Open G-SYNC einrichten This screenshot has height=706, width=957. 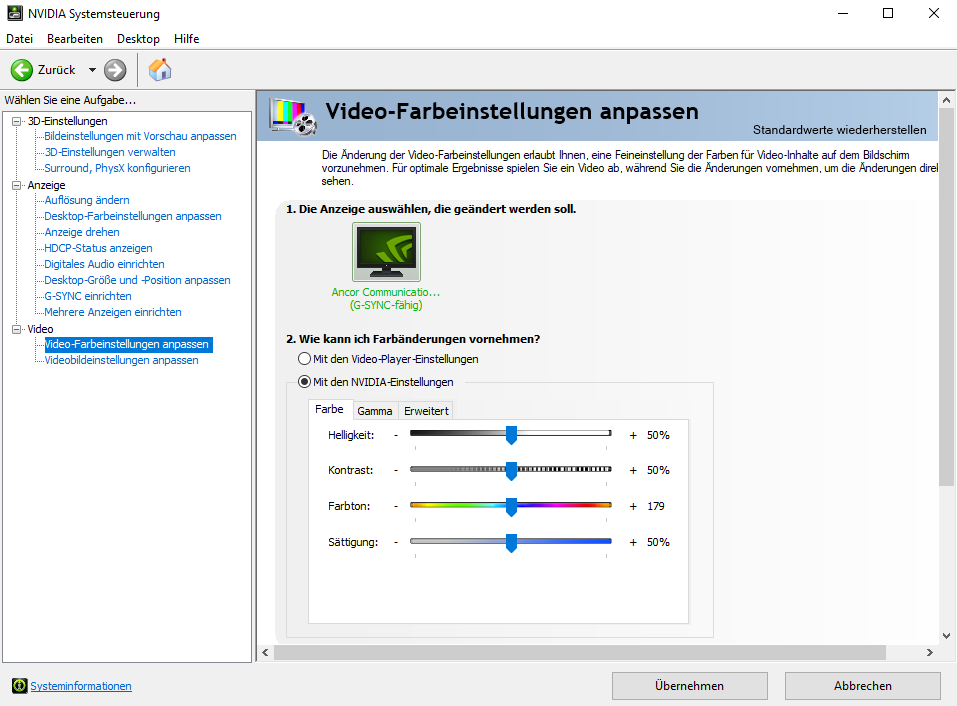coord(88,296)
